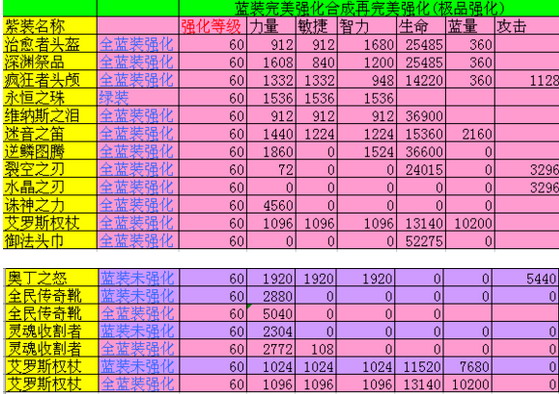Click the green merged title cell 蓝装完美强化合成
The height and width of the screenshot is (394, 559).
tap(369, 8)
